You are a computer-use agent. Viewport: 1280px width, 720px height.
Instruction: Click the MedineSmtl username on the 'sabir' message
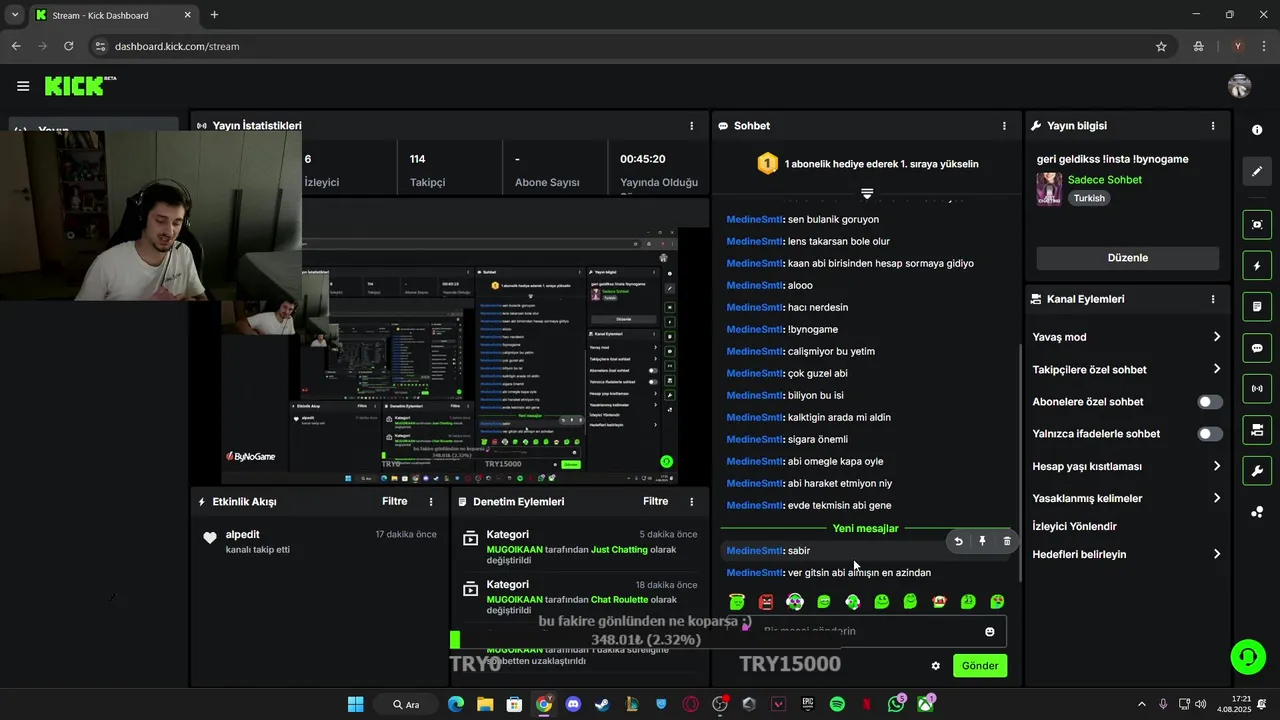tap(754, 551)
